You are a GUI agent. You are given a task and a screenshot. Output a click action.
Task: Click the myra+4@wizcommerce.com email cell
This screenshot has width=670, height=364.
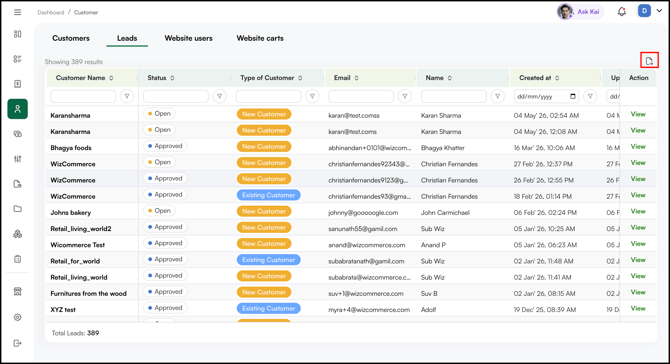point(369,310)
